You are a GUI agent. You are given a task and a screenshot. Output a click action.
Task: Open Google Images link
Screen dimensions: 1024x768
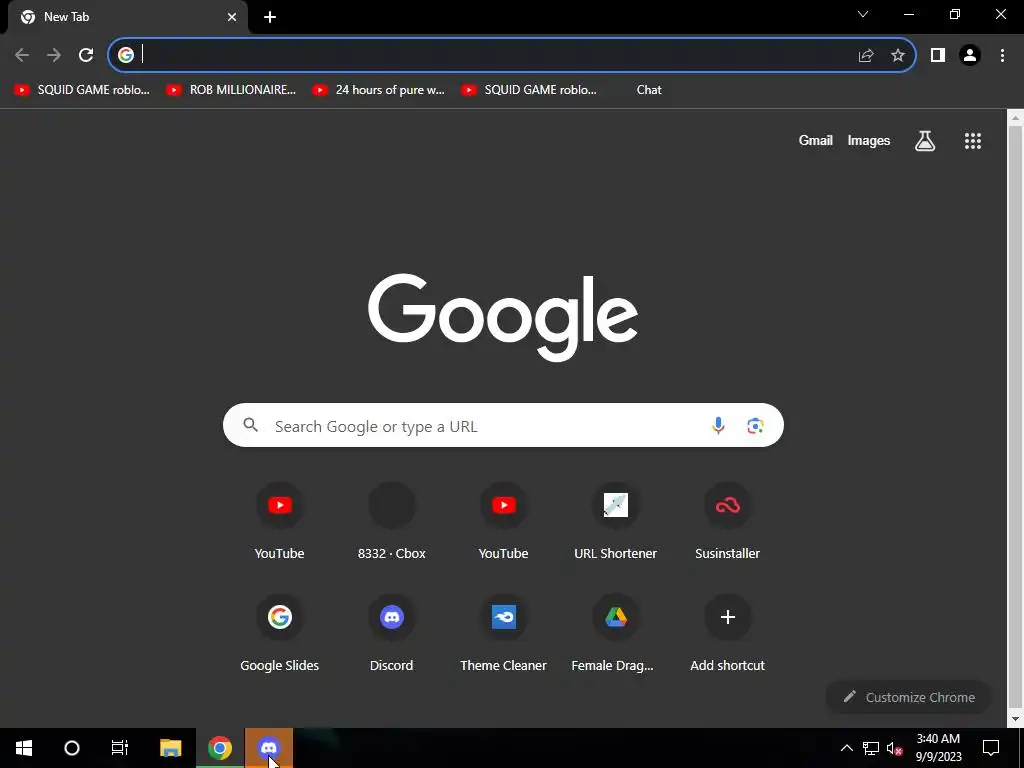(x=869, y=140)
